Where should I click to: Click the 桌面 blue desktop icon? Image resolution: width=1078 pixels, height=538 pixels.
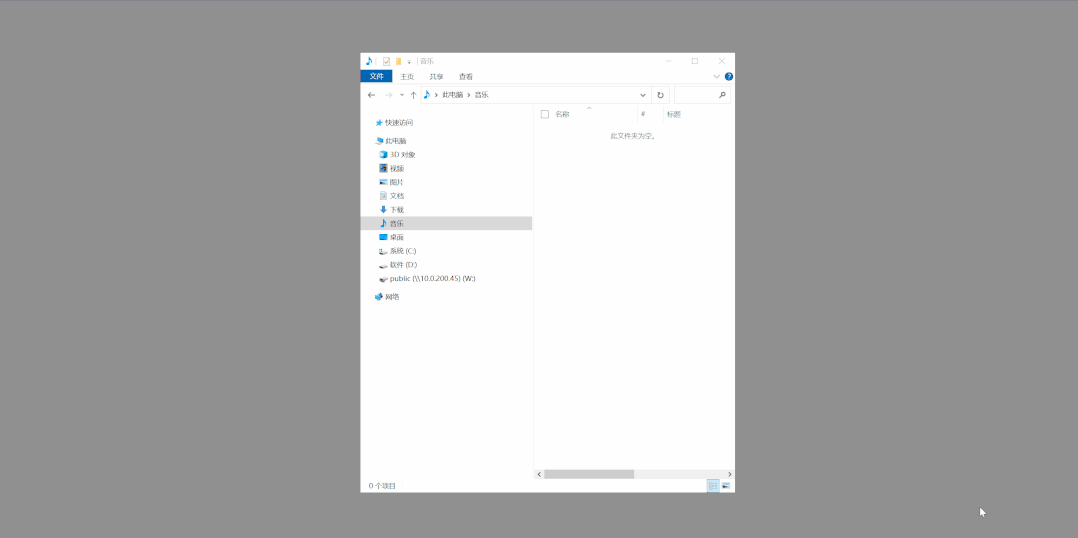(x=384, y=237)
